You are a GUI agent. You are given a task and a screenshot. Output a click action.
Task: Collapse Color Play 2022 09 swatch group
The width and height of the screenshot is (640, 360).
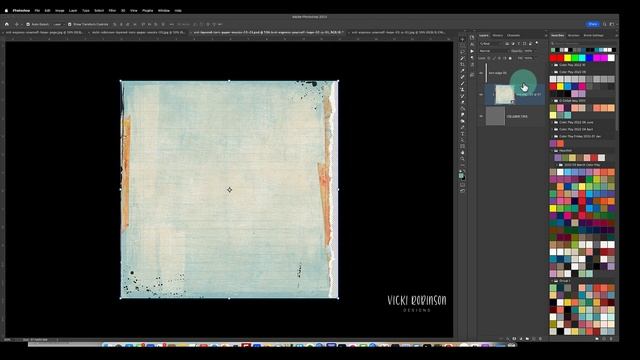(553, 72)
